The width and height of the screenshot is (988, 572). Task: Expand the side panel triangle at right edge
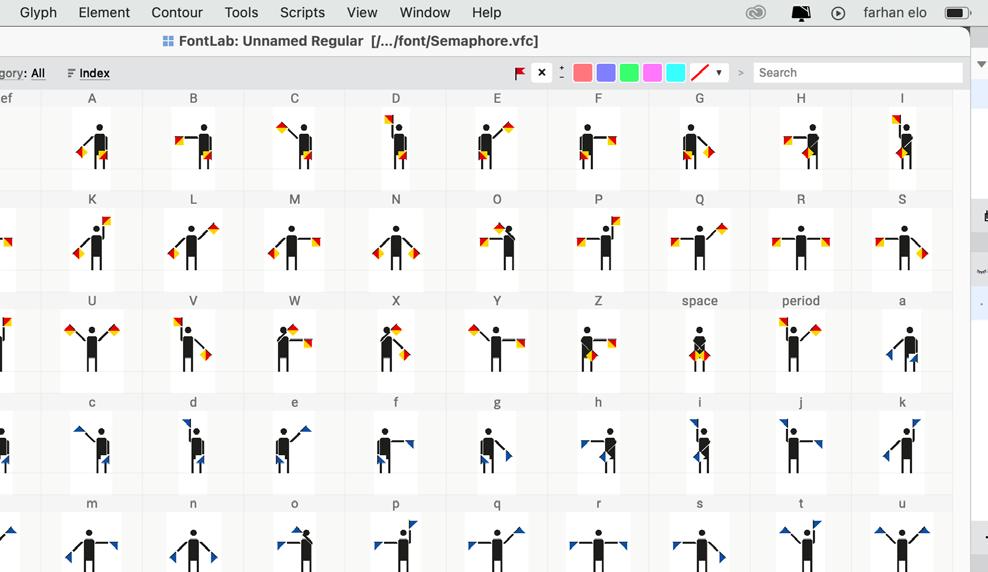pos(981,64)
